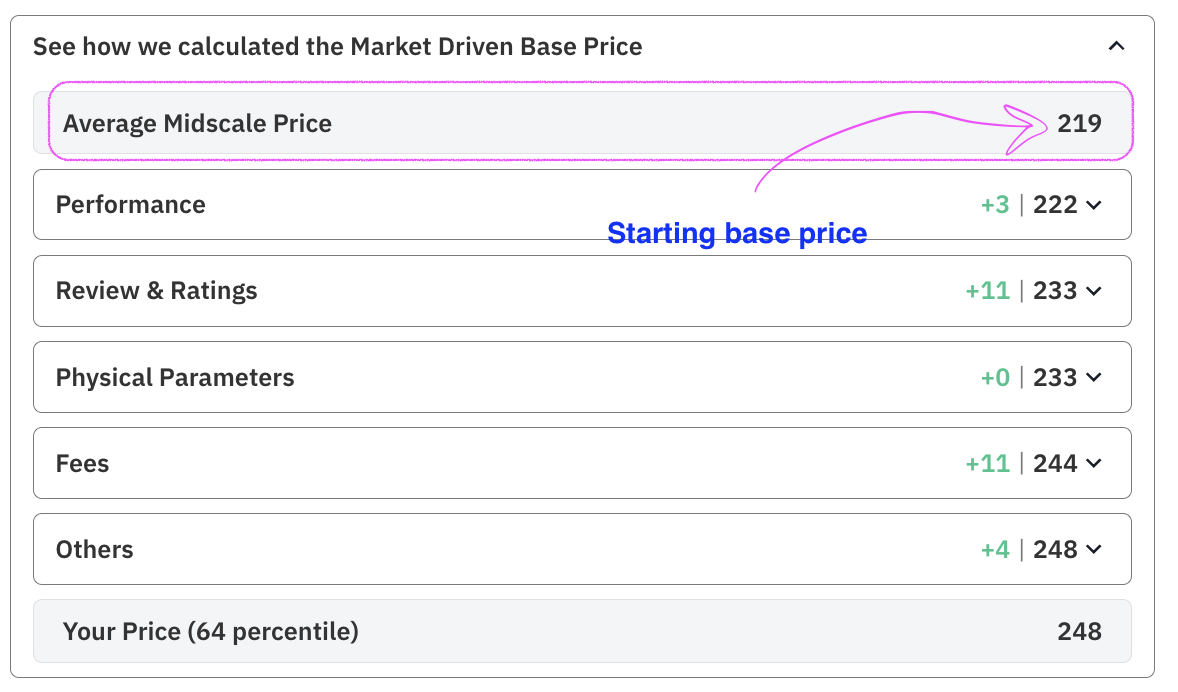Click the top collapse chevron icon
Image resolution: width=1178 pixels, height=692 pixels.
pyautogui.click(x=1117, y=46)
